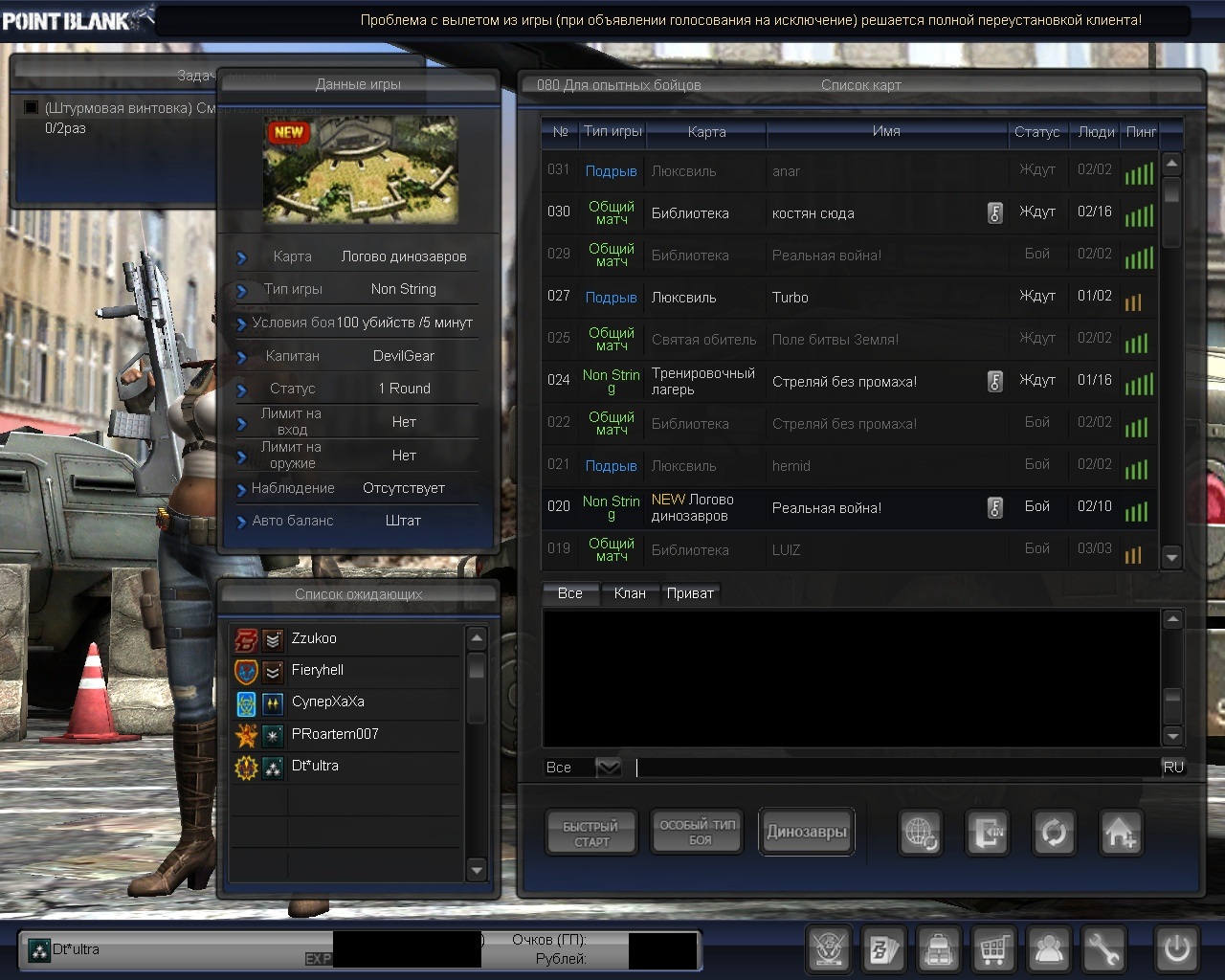Open the clan emblem icon
This screenshot has width=1225, height=980.
pyautogui.click(x=828, y=949)
